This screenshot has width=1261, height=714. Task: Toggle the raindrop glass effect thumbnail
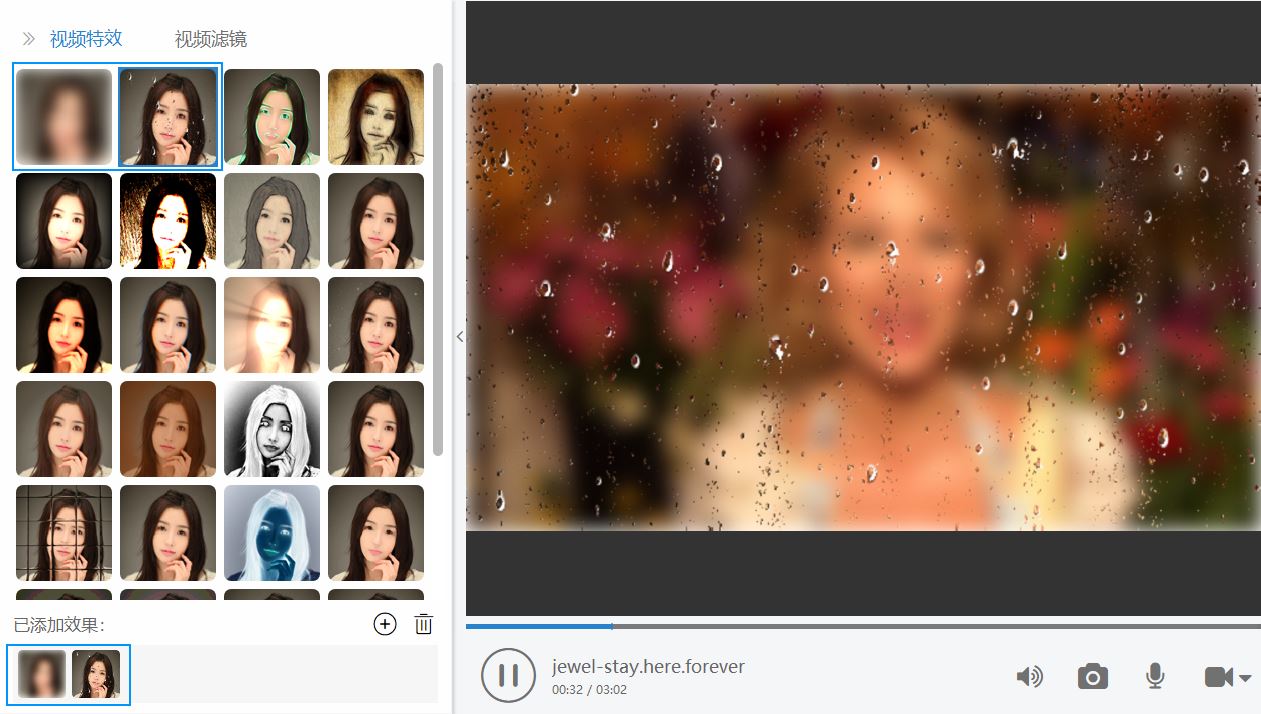[168, 117]
